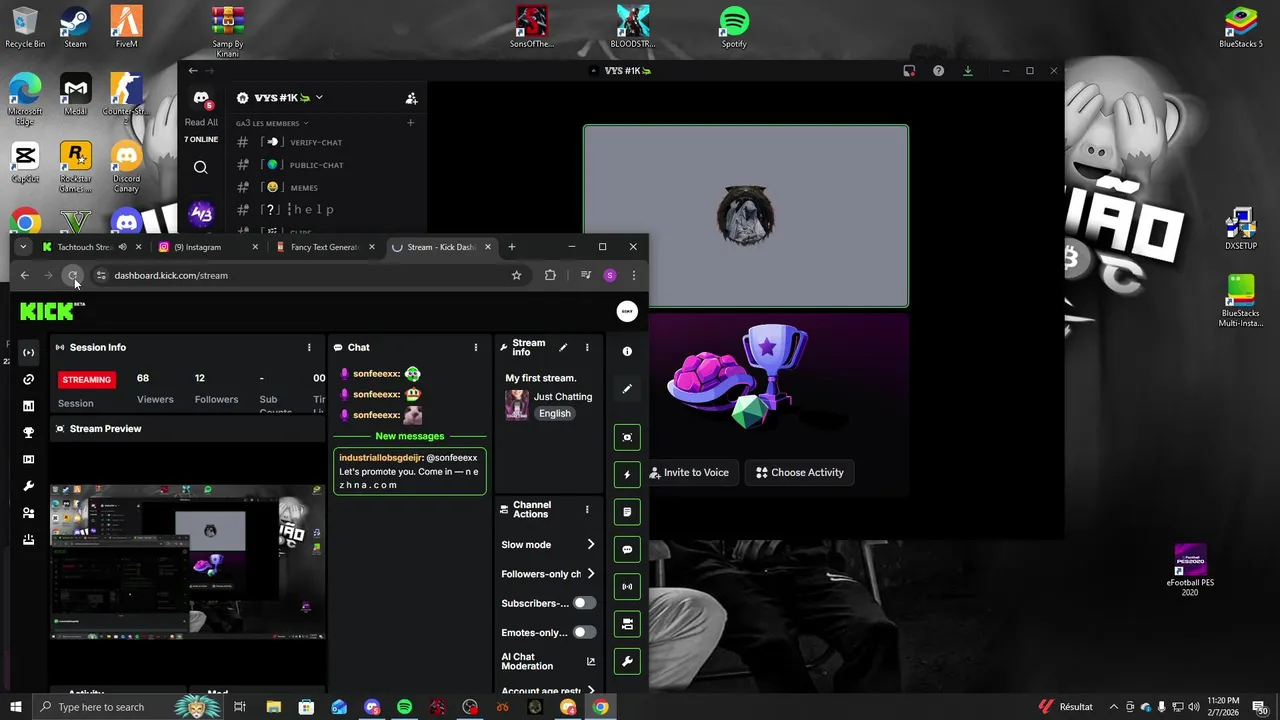Click the stream preview focus icon in right rail

click(627, 437)
